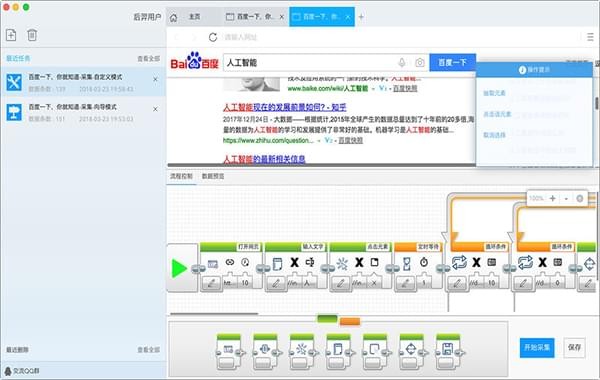This screenshot has height=380, width=600.
Task: Open the 人工智能的最新相关信息 link
Action: [x=264, y=158]
